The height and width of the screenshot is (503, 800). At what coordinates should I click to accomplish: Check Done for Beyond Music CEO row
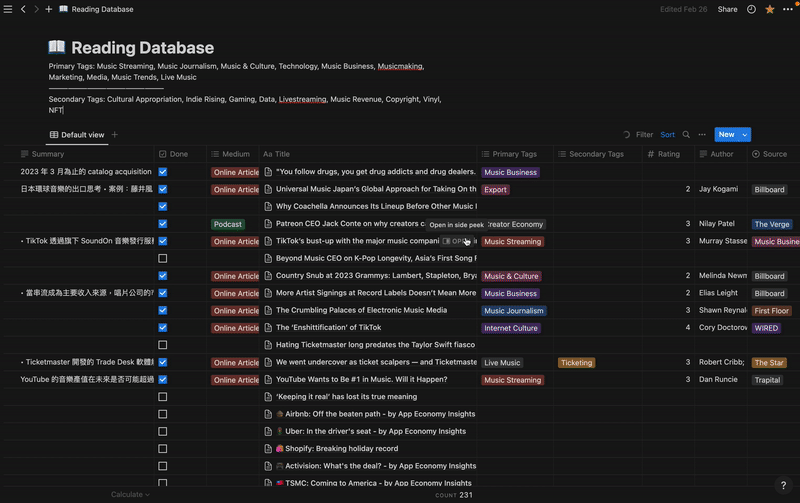pyautogui.click(x=163, y=258)
